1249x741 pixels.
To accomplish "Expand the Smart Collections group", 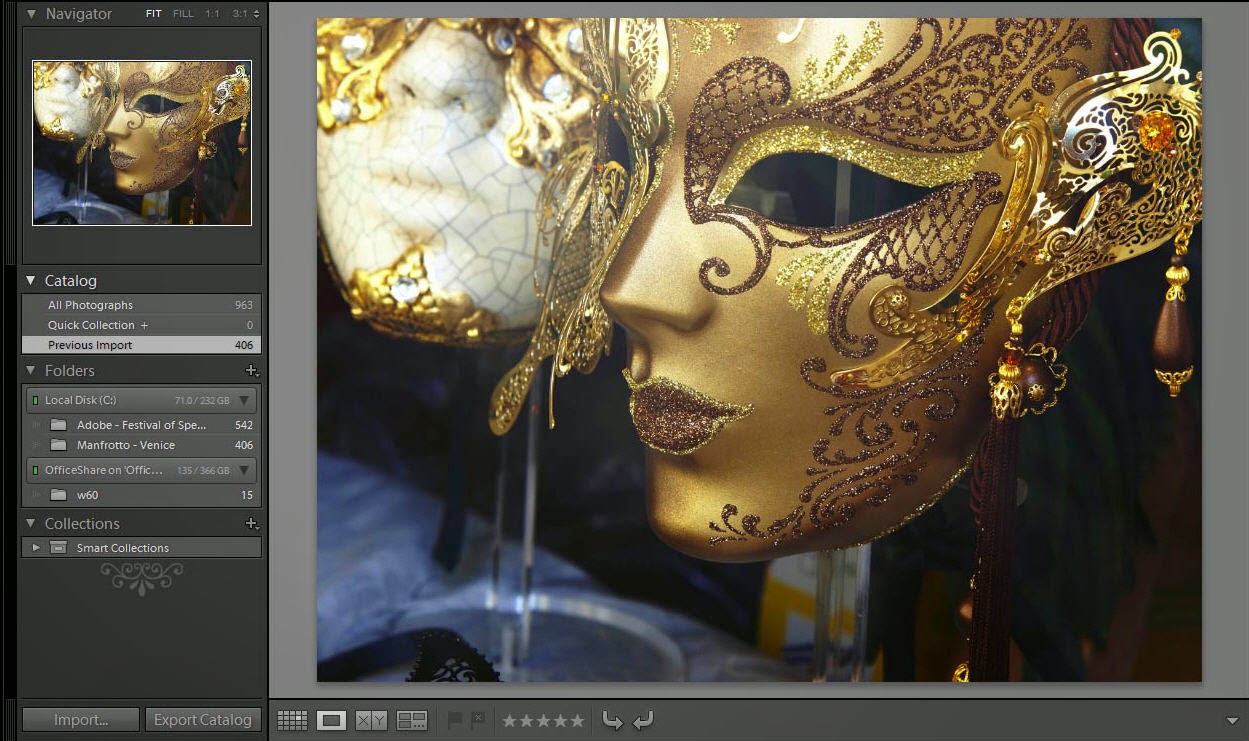I will 37,547.
